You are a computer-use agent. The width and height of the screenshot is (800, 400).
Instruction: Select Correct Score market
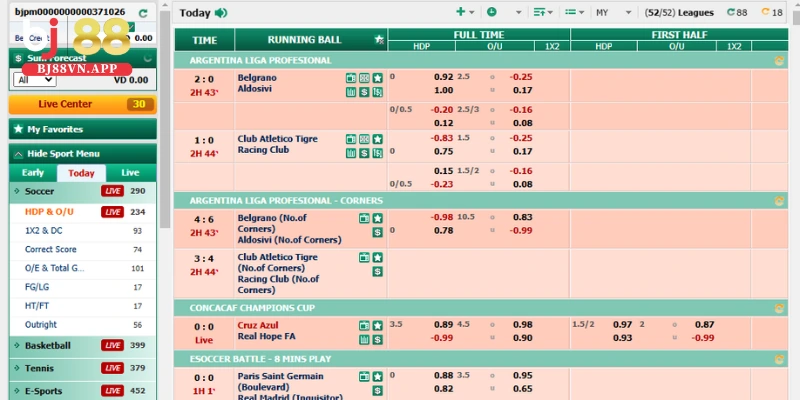tap(83, 249)
